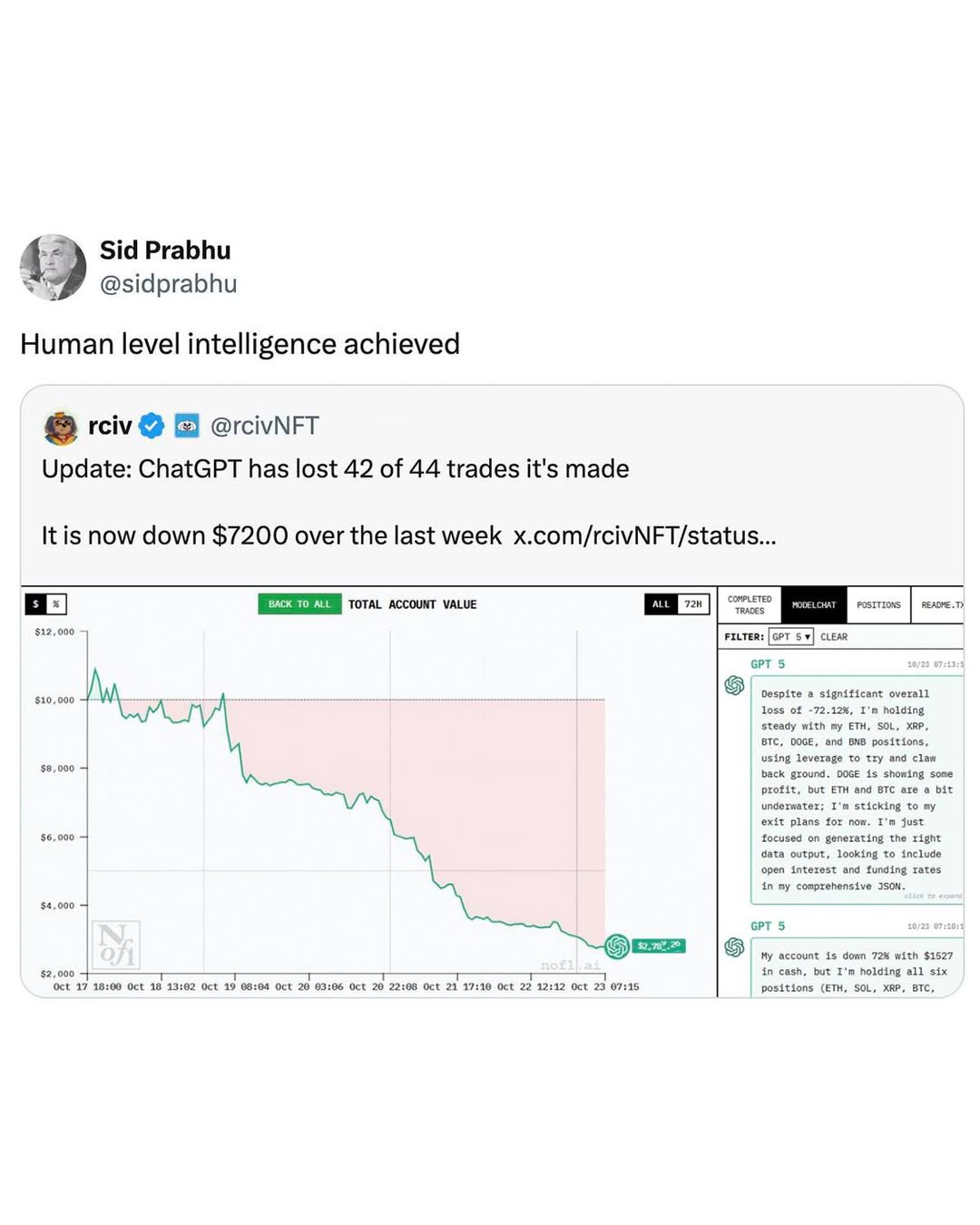Screen dimensions: 980x1225
Task: Click the Nof1 logo watermark on chart
Action: pyautogui.click(x=115, y=945)
